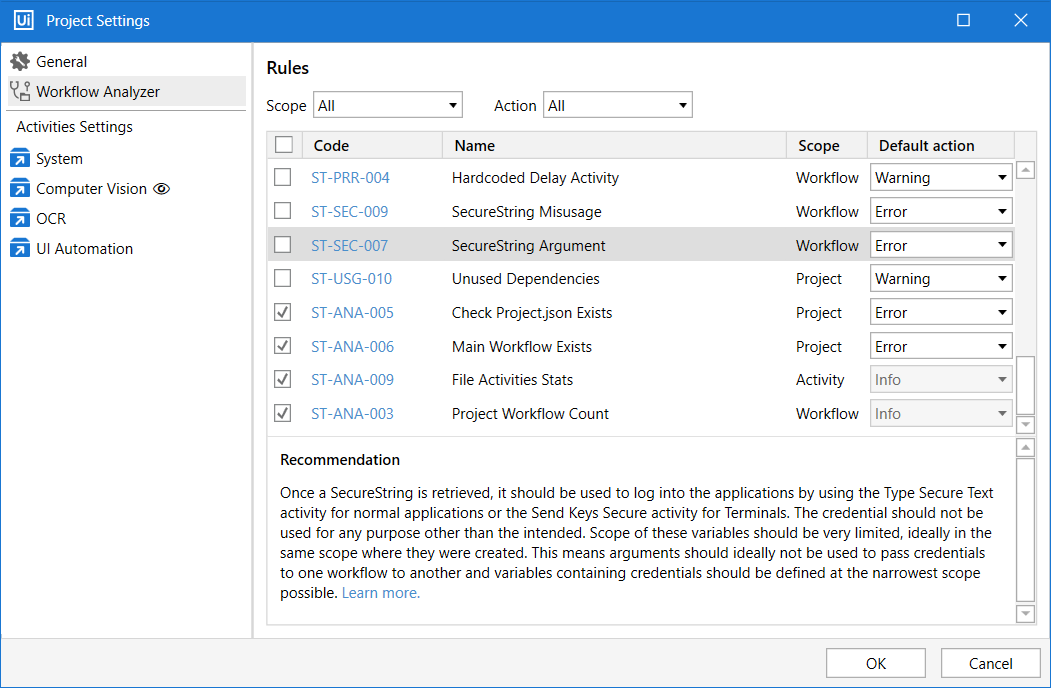
Task: Click the Recommendation panel scroll up arrow
Action: (1026, 447)
